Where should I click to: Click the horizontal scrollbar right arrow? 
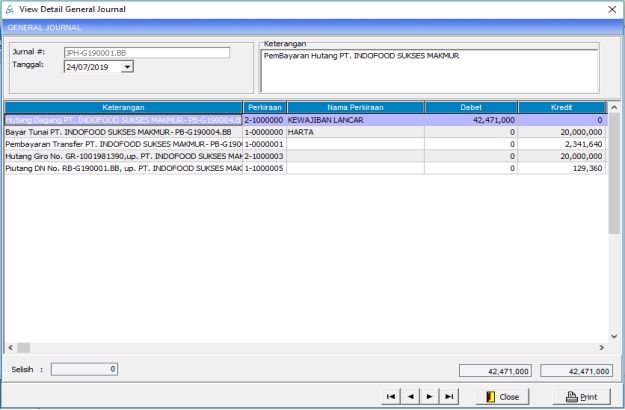pyautogui.click(x=601, y=347)
